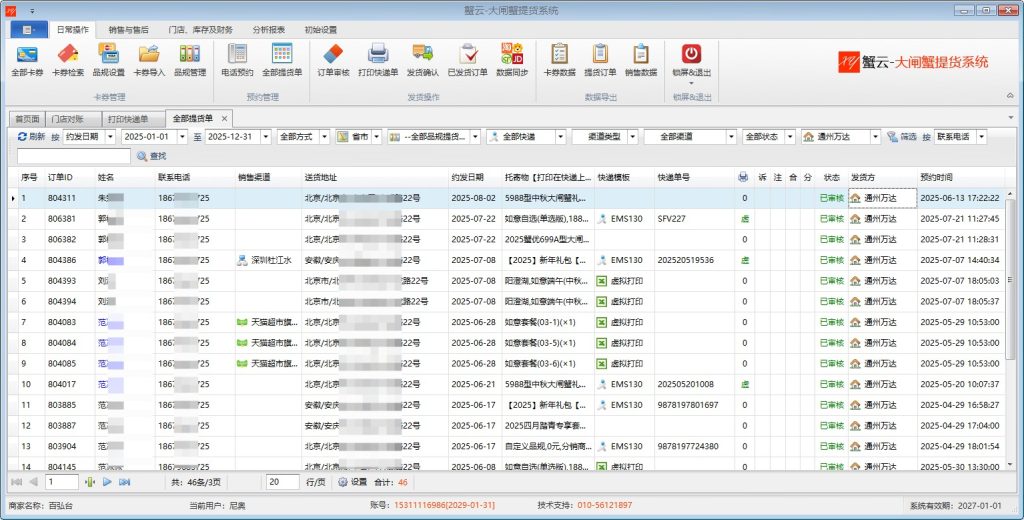
Task: Open the 卡券检索 search tool
Action: click(68, 60)
